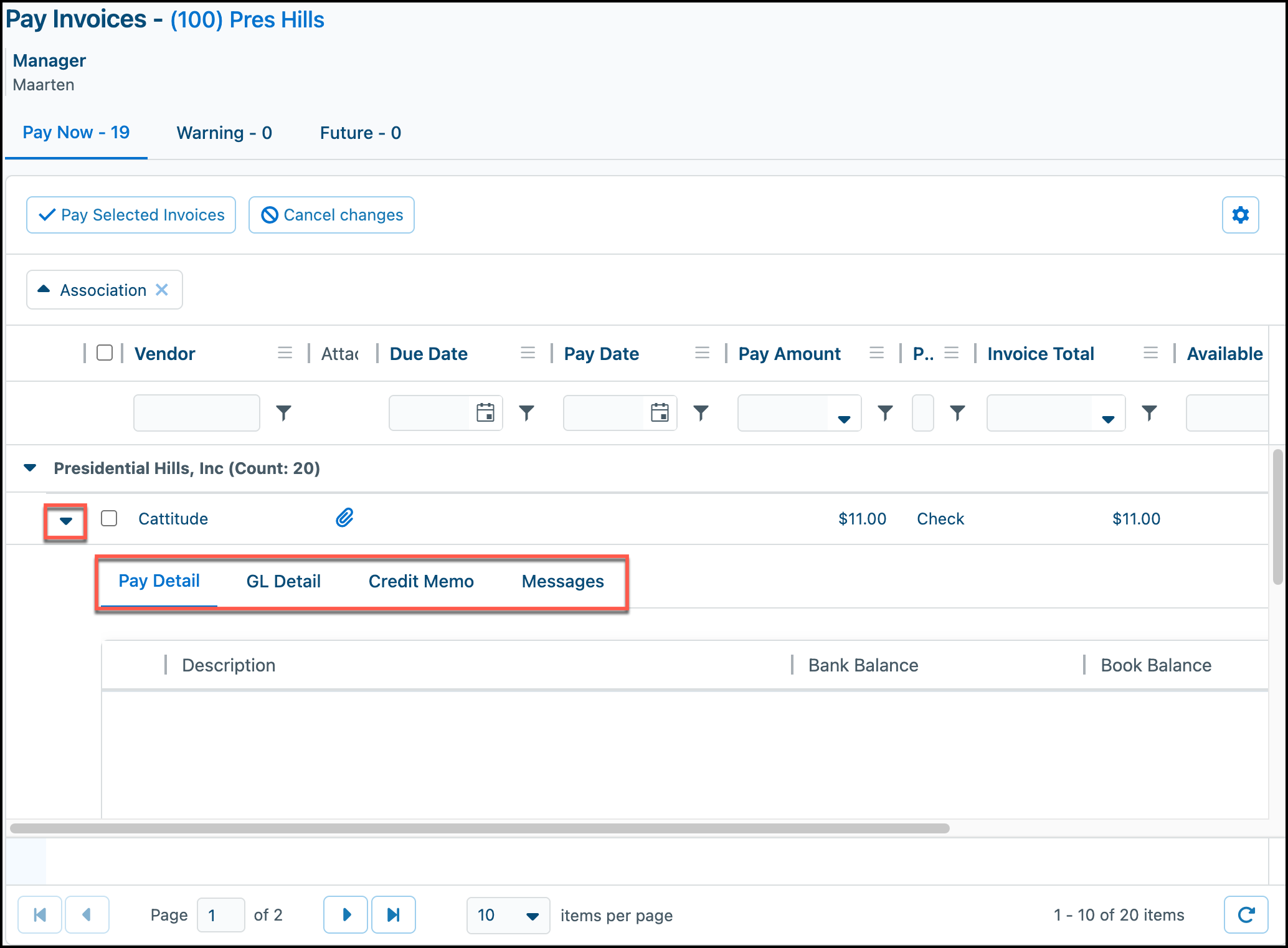The height and width of the screenshot is (948, 1288).
Task: Sort by Vendor column header
Action: pos(165,353)
